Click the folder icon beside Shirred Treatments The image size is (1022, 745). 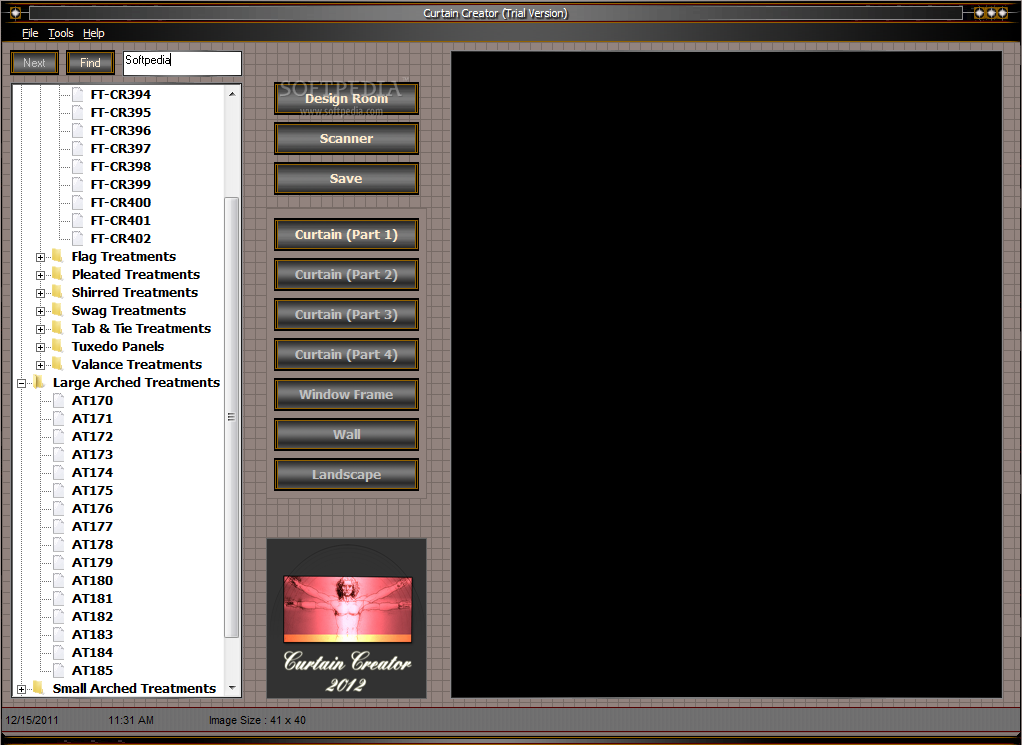coord(57,292)
